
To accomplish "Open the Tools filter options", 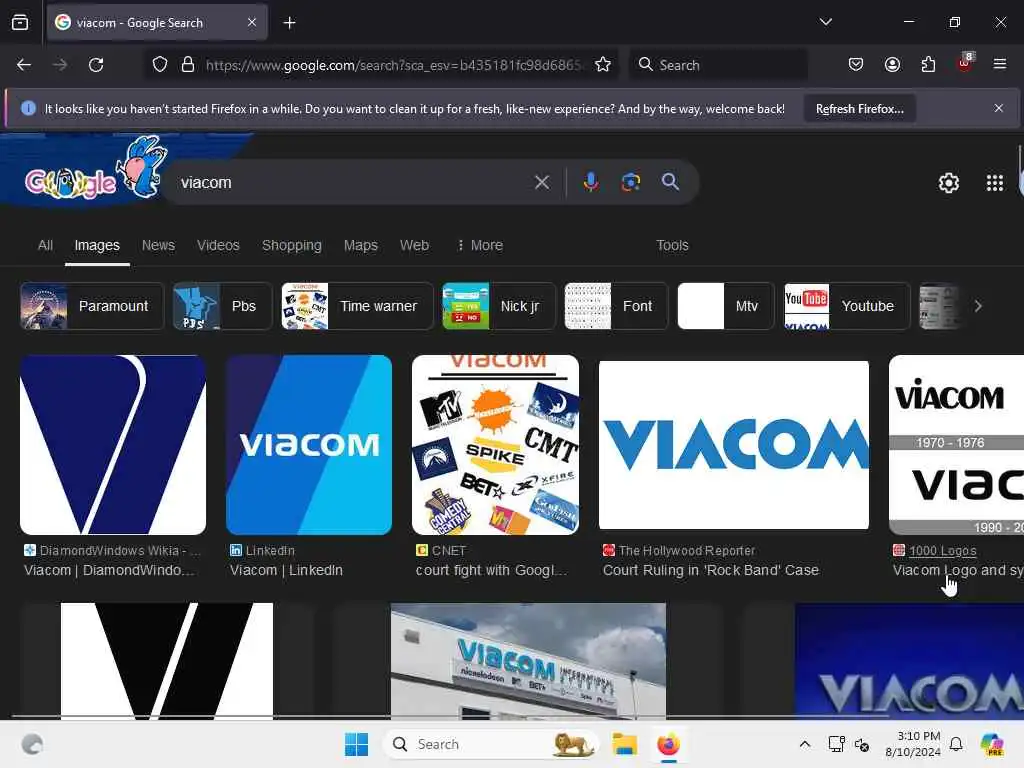I will pos(672,246).
